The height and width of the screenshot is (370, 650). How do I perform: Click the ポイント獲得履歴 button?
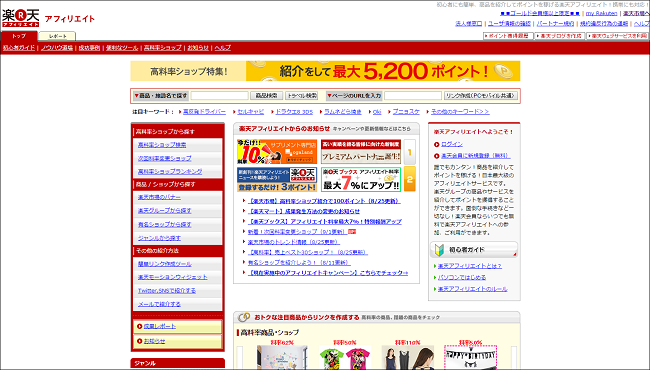(508, 36)
